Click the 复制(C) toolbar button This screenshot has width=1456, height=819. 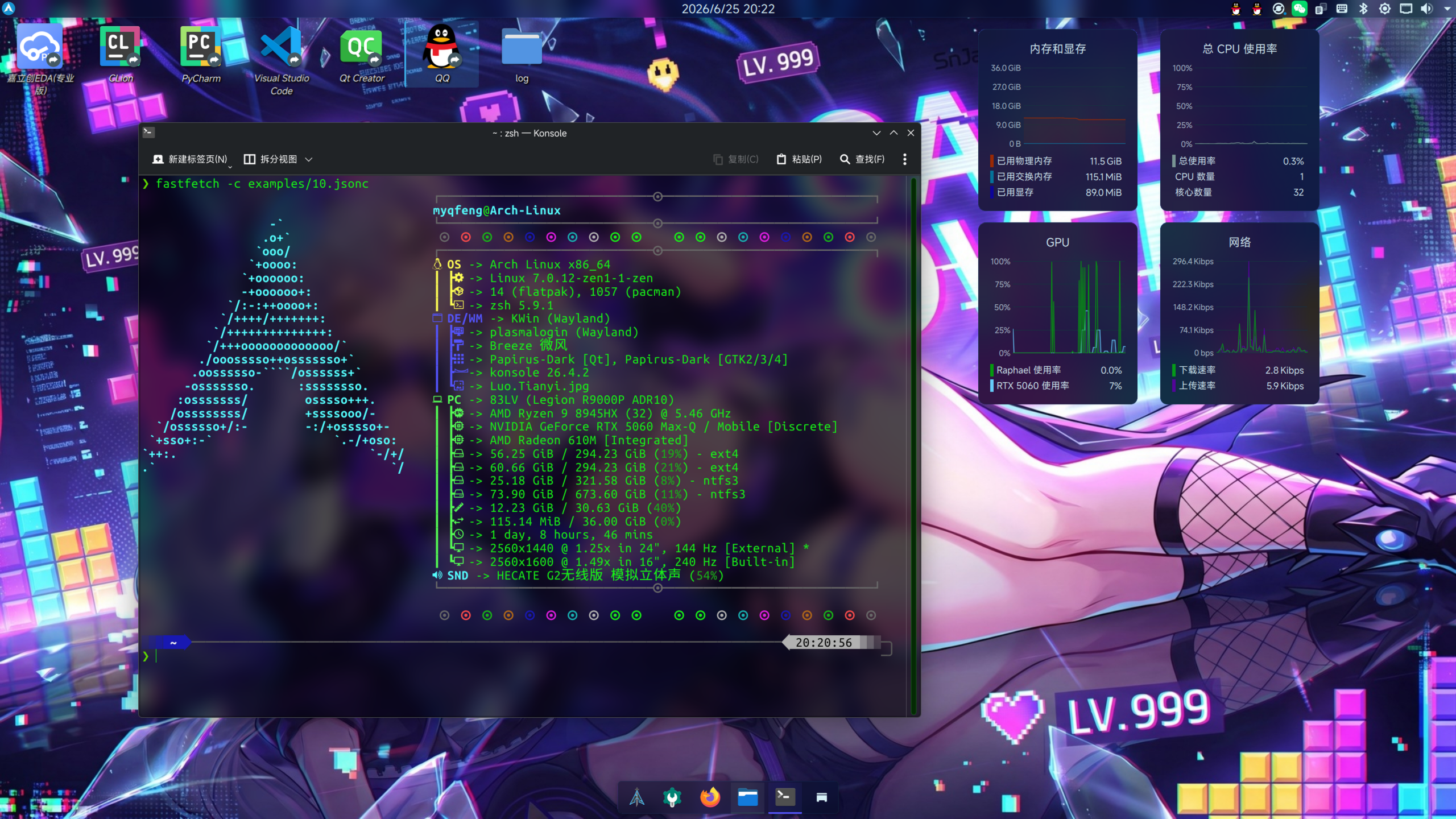point(736,159)
